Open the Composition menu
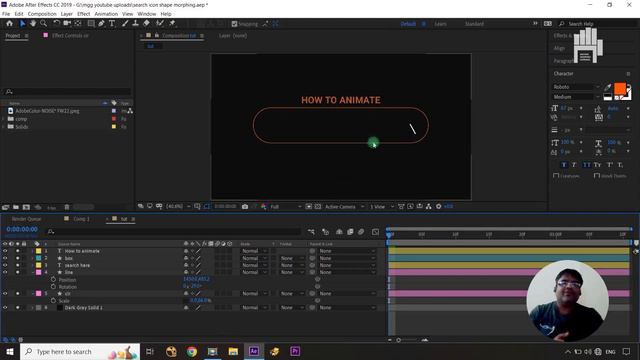Screen dimensions: 640x360 pos(42,14)
